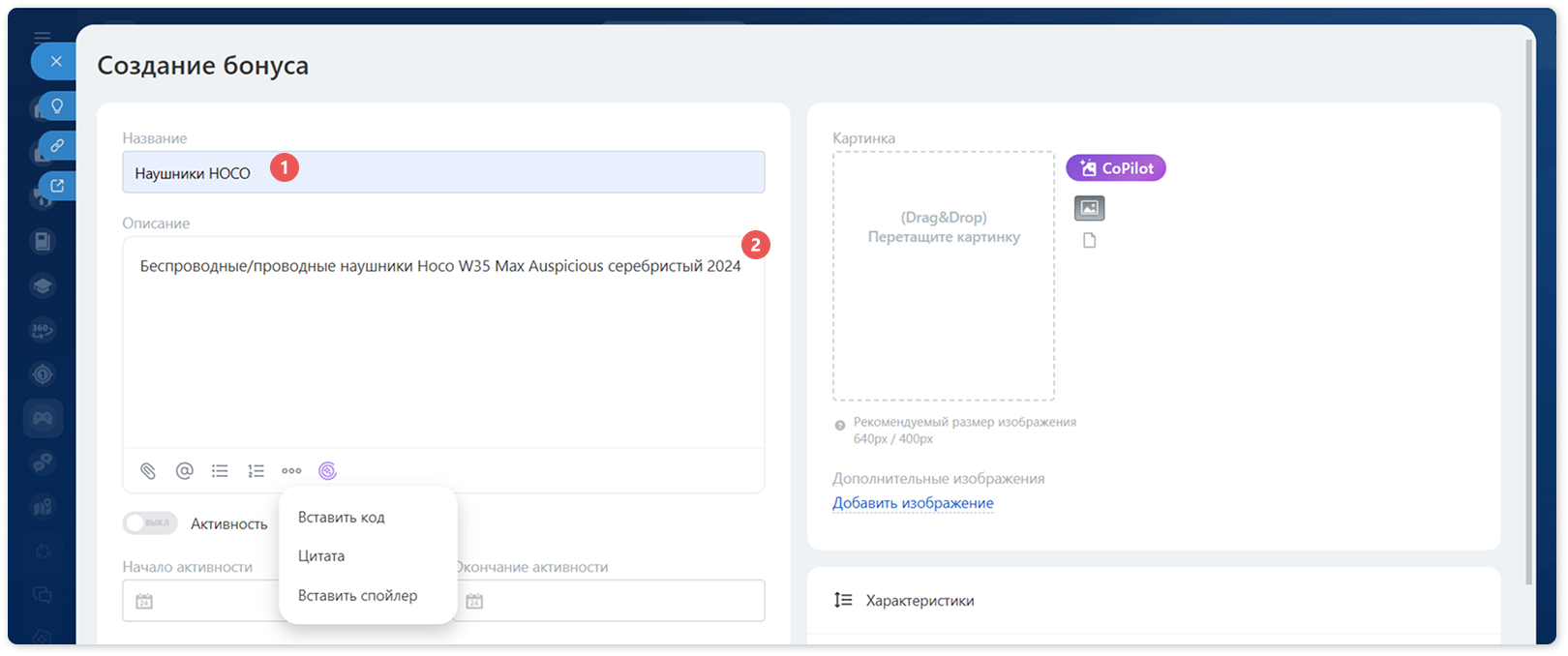The height and width of the screenshot is (656, 1568).
Task: Select the numbered list icon
Action: [x=256, y=471]
